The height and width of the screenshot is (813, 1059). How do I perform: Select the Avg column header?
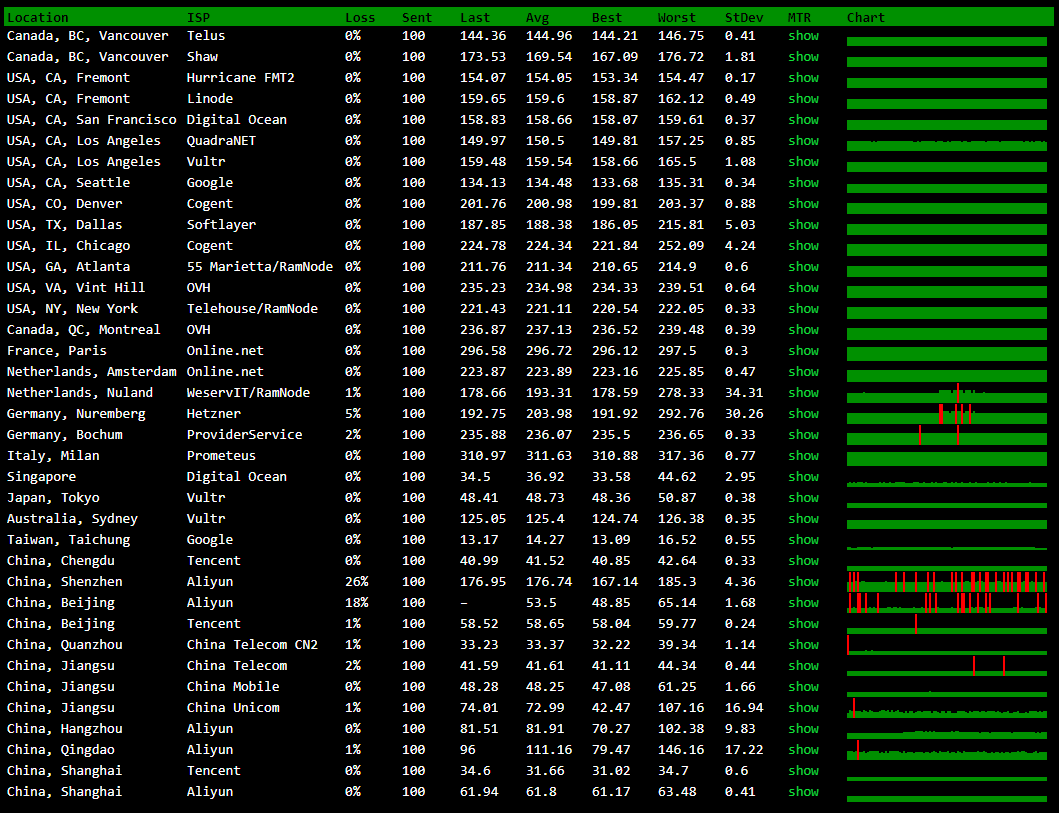click(x=537, y=17)
